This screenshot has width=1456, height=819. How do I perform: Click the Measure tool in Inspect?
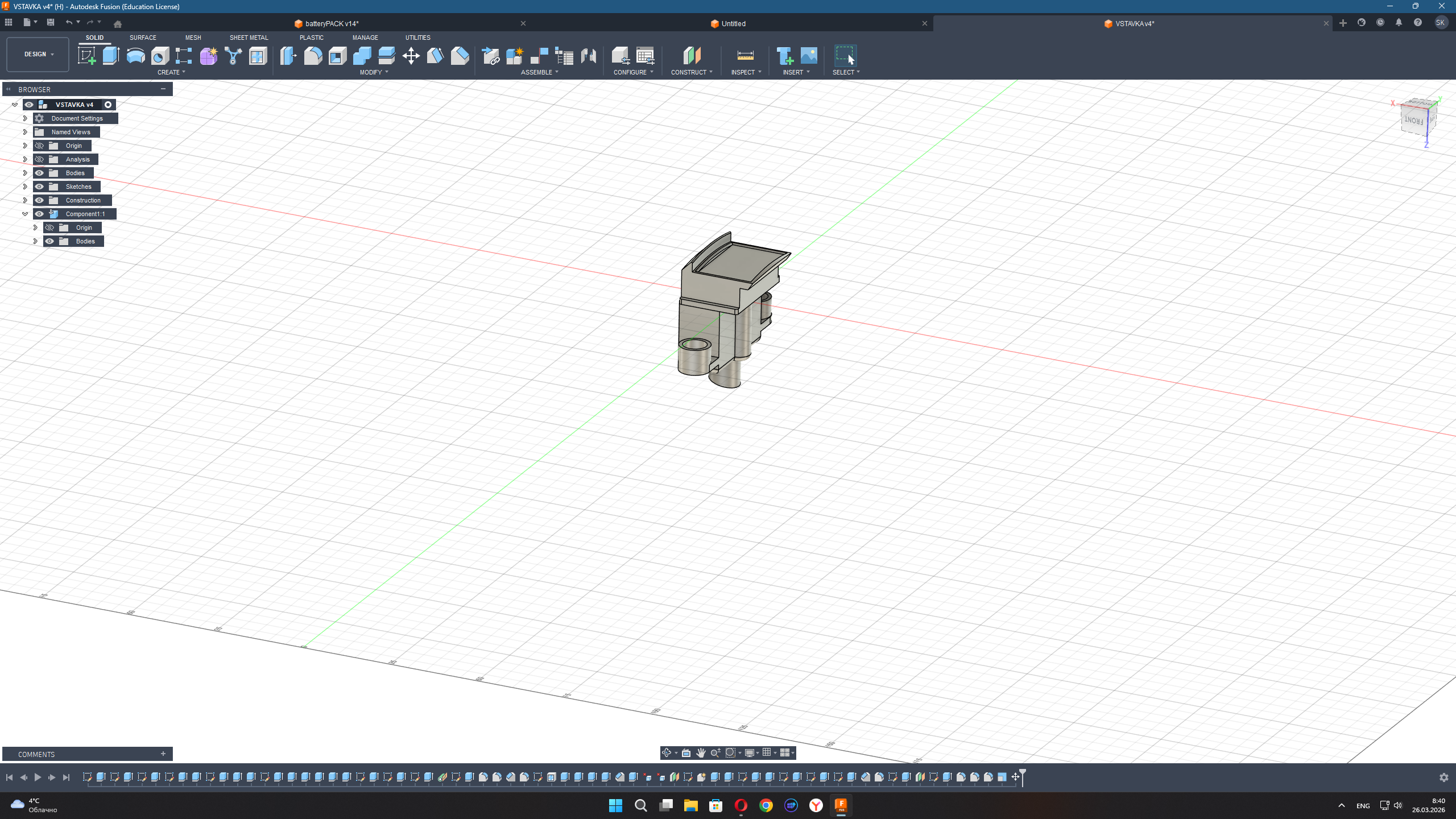[x=745, y=56]
